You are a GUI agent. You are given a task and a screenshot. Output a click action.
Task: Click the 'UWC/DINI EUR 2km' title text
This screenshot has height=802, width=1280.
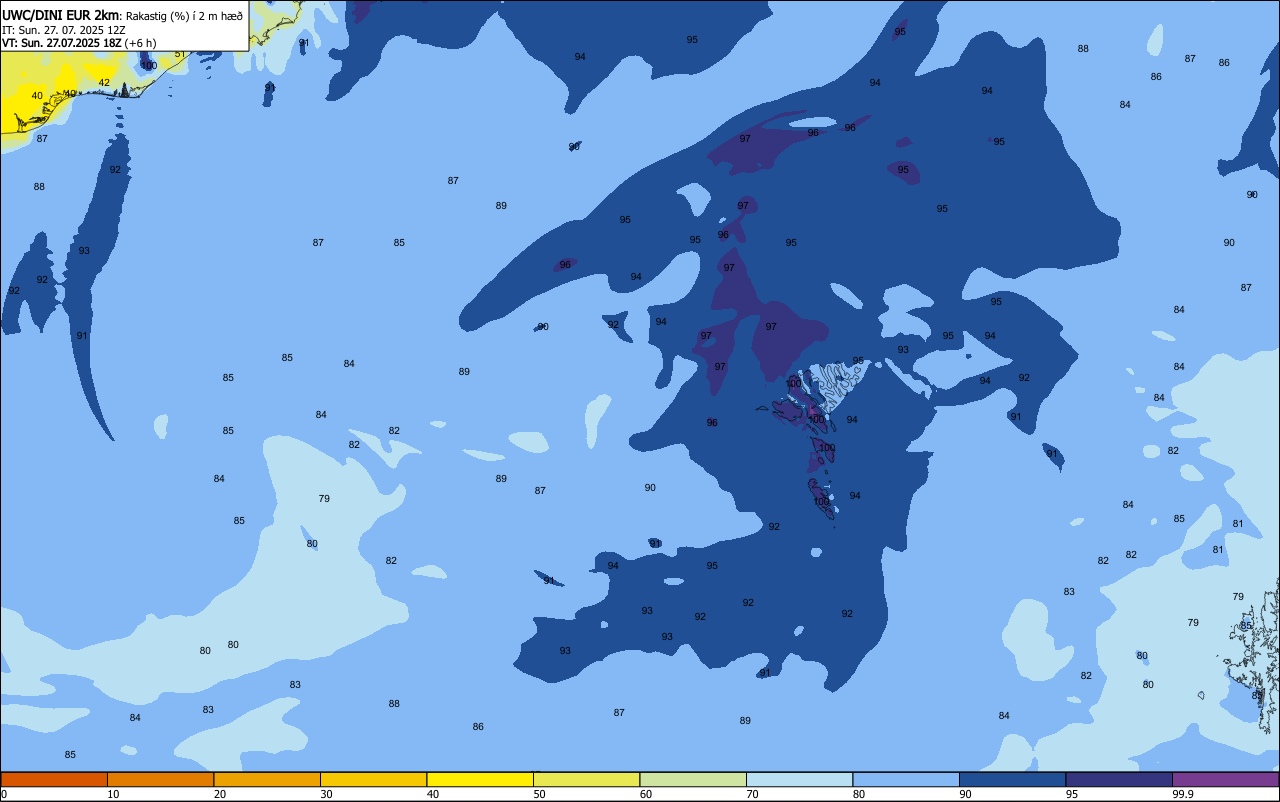(60, 15)
